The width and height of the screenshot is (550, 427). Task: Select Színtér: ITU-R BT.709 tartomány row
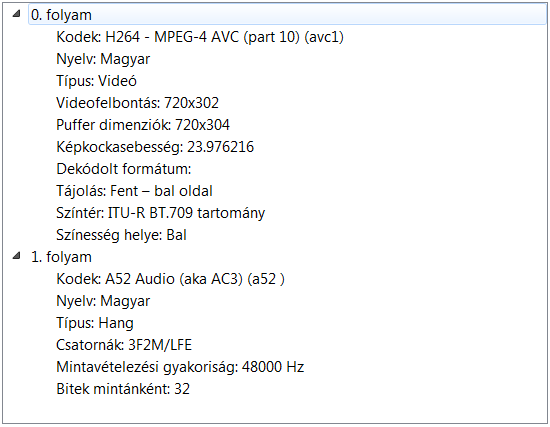pyautogui.click(x=161, y=213)
